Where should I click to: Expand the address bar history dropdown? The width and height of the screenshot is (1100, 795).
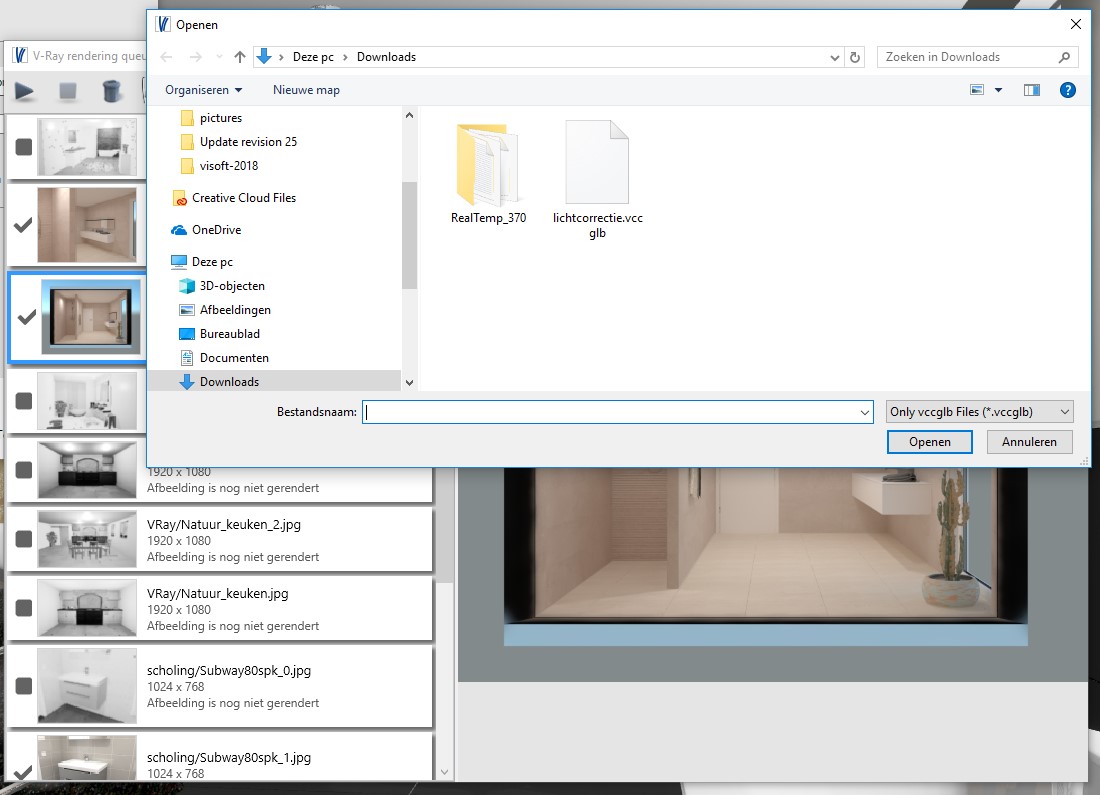(833, 57)
